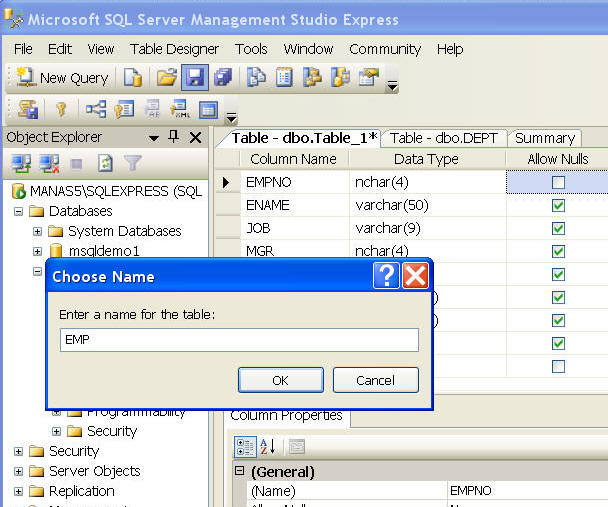
Task: Open the Object Explorer window position dropdown
Action: pos(154,138)
